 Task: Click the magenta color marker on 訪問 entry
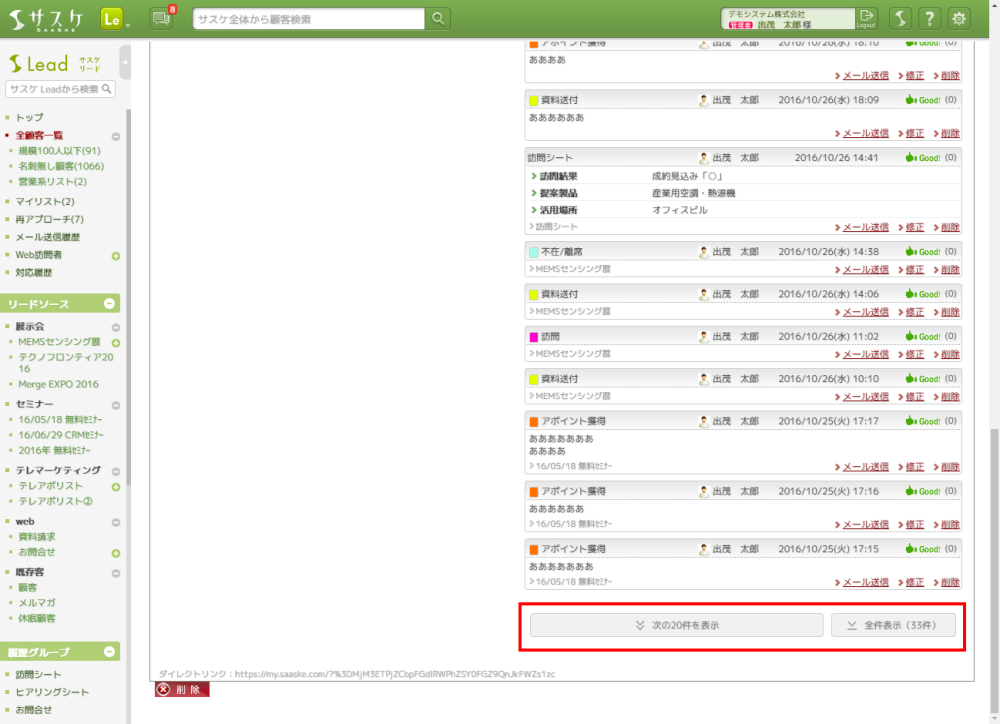tap(533, 337)
